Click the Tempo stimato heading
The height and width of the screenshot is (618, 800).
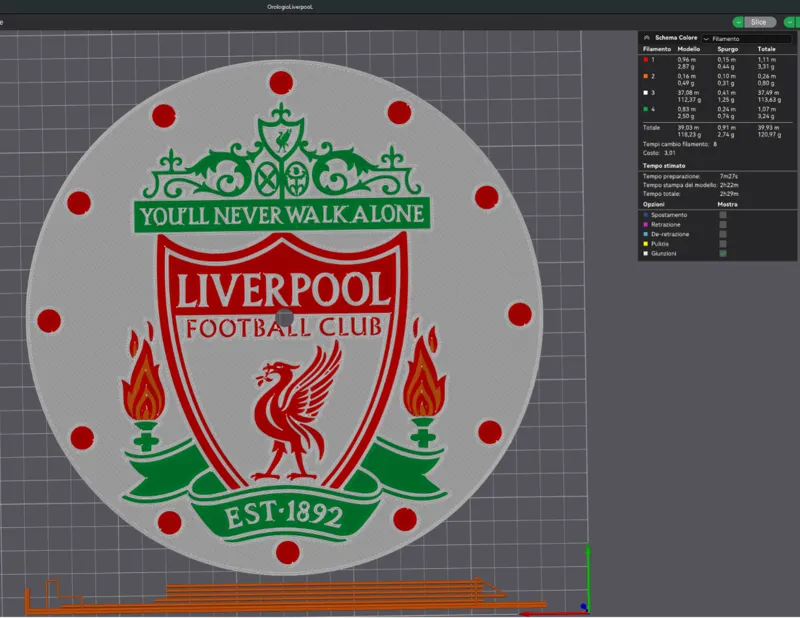664,166
